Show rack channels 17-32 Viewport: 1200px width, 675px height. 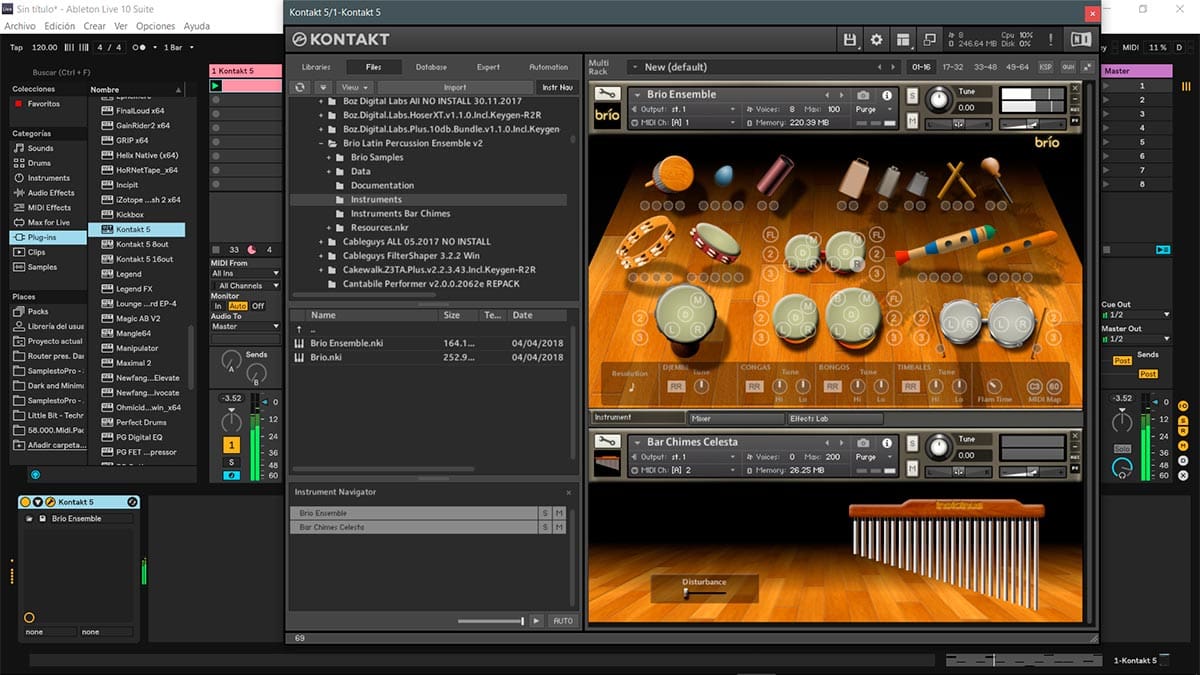(953, 67)
